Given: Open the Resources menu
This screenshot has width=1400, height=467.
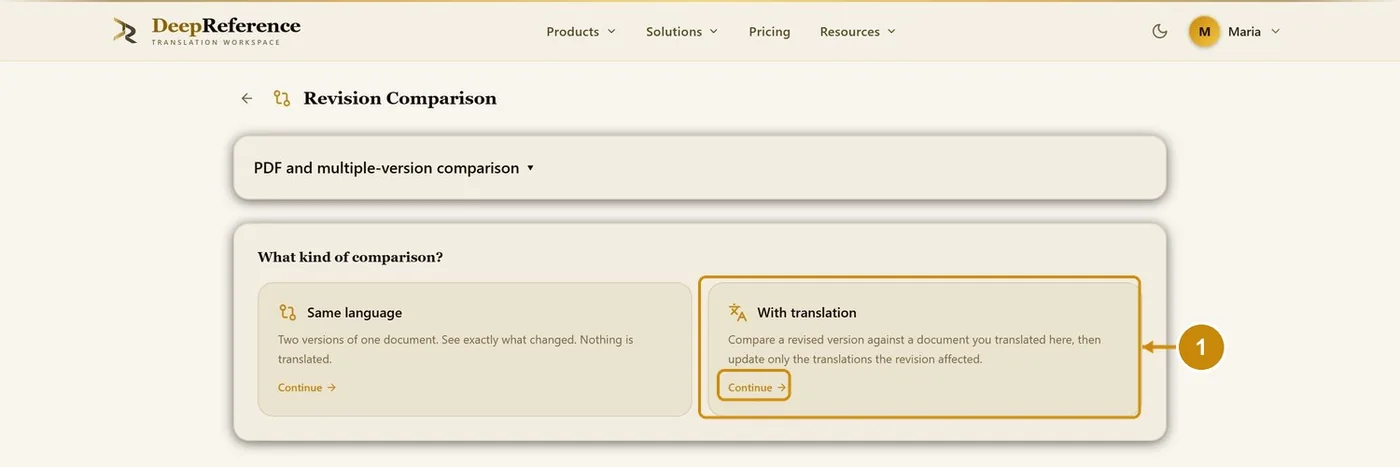Looking at the screenshot, I should [x=858, y=31].
